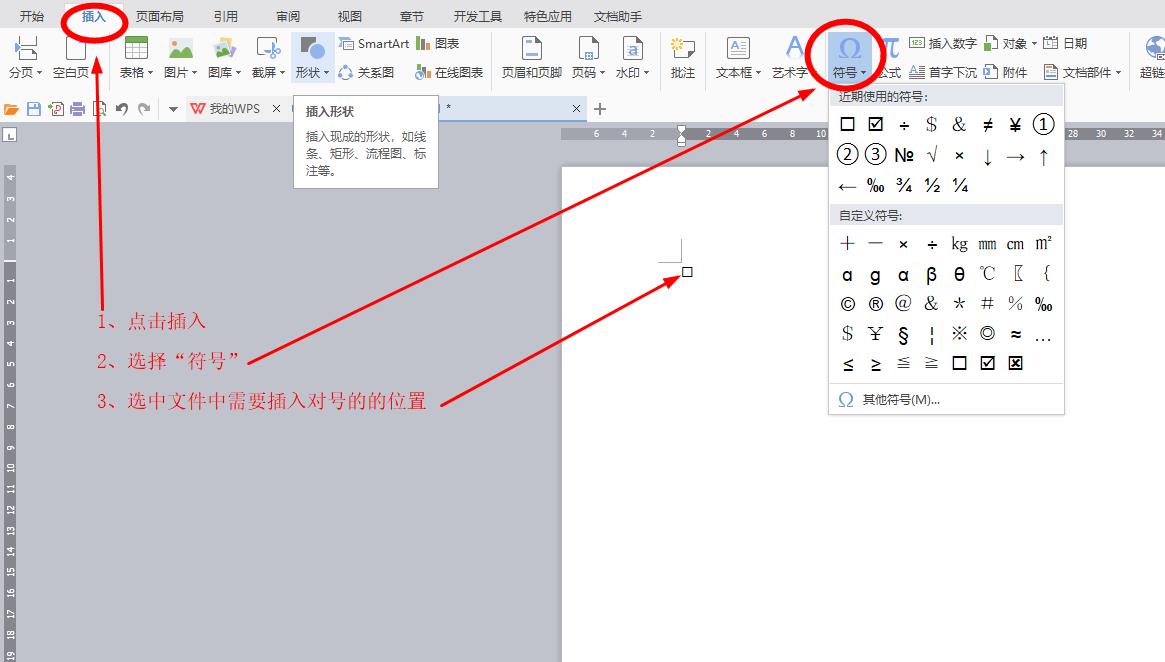Viewport: 1165px width, 662px height.
Task: Click the print icon in quick toolbar
Action: pyautogui.click(x=77, y=109)
